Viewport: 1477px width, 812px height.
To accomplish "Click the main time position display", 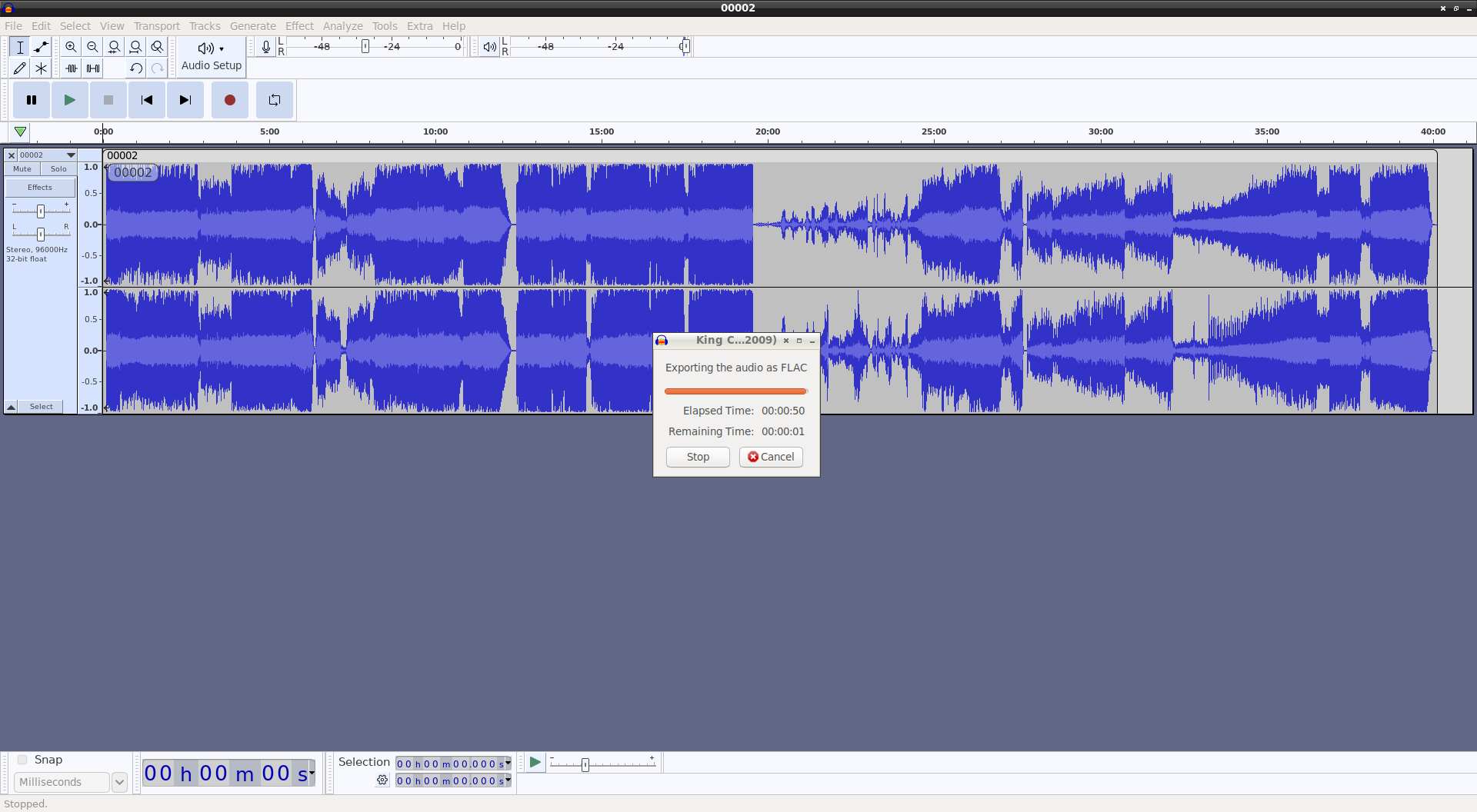I will (226, 773).
